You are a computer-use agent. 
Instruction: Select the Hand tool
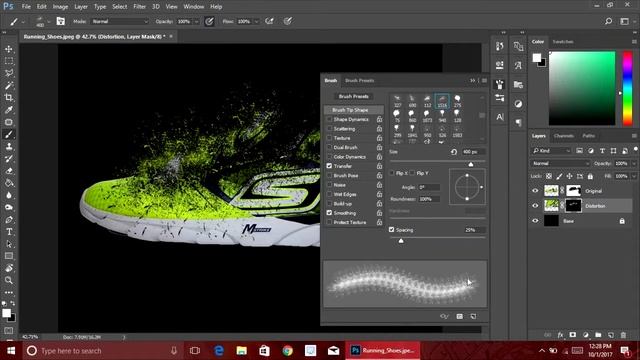9,268
